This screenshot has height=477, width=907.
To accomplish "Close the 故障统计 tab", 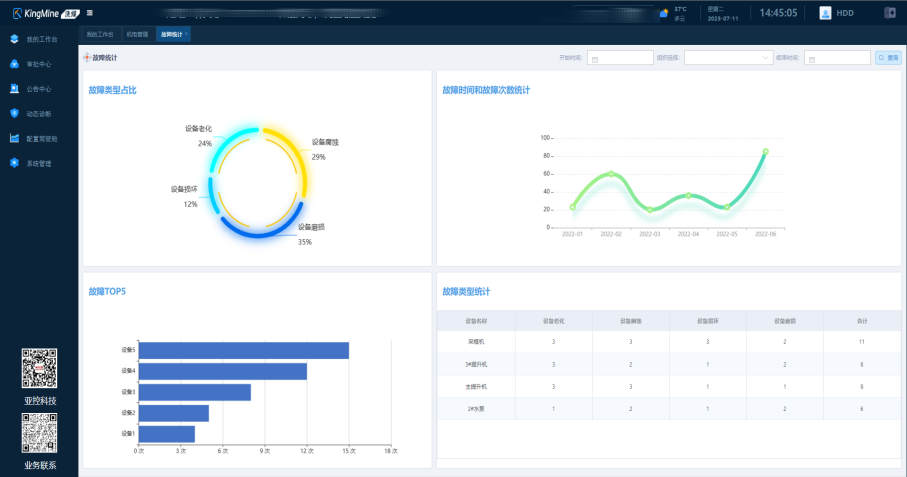I will pyautogui.click(x=186, y=34).
